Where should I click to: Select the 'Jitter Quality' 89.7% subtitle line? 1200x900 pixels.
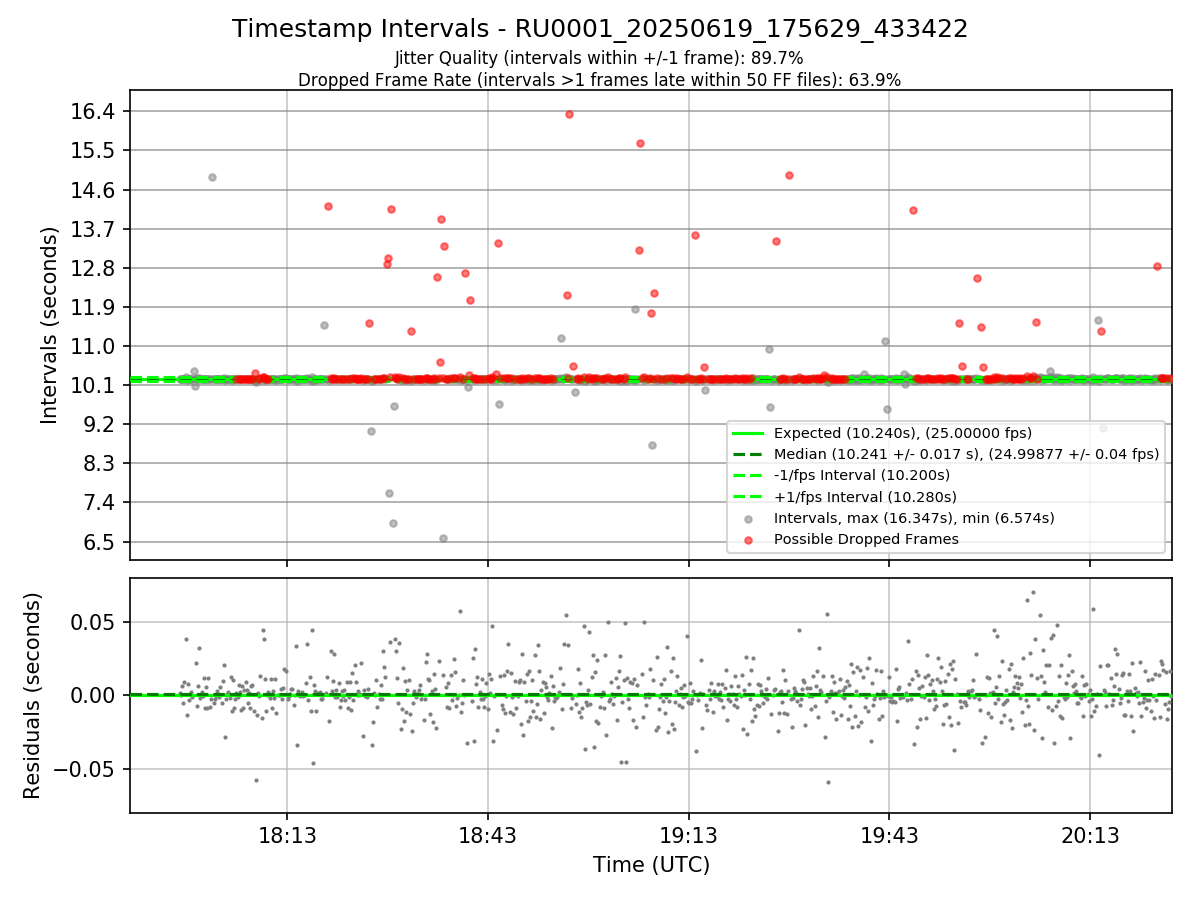pos(599,58)
